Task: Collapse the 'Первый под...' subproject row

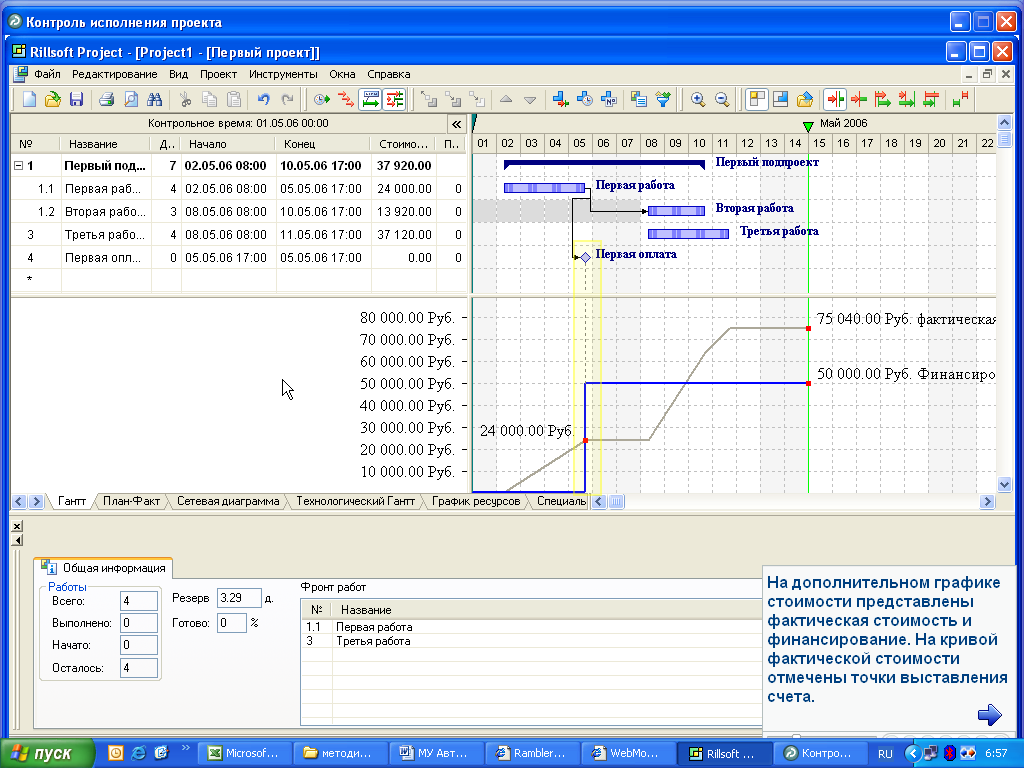Action: pos(18,166)
